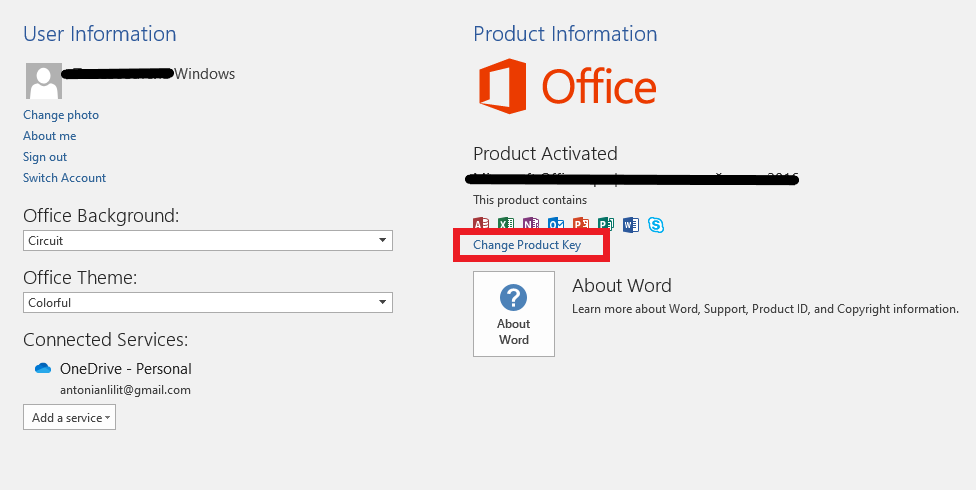Viewport: 976px width, 490px height.
Task: Click the Word app icon
Action: 631,224
